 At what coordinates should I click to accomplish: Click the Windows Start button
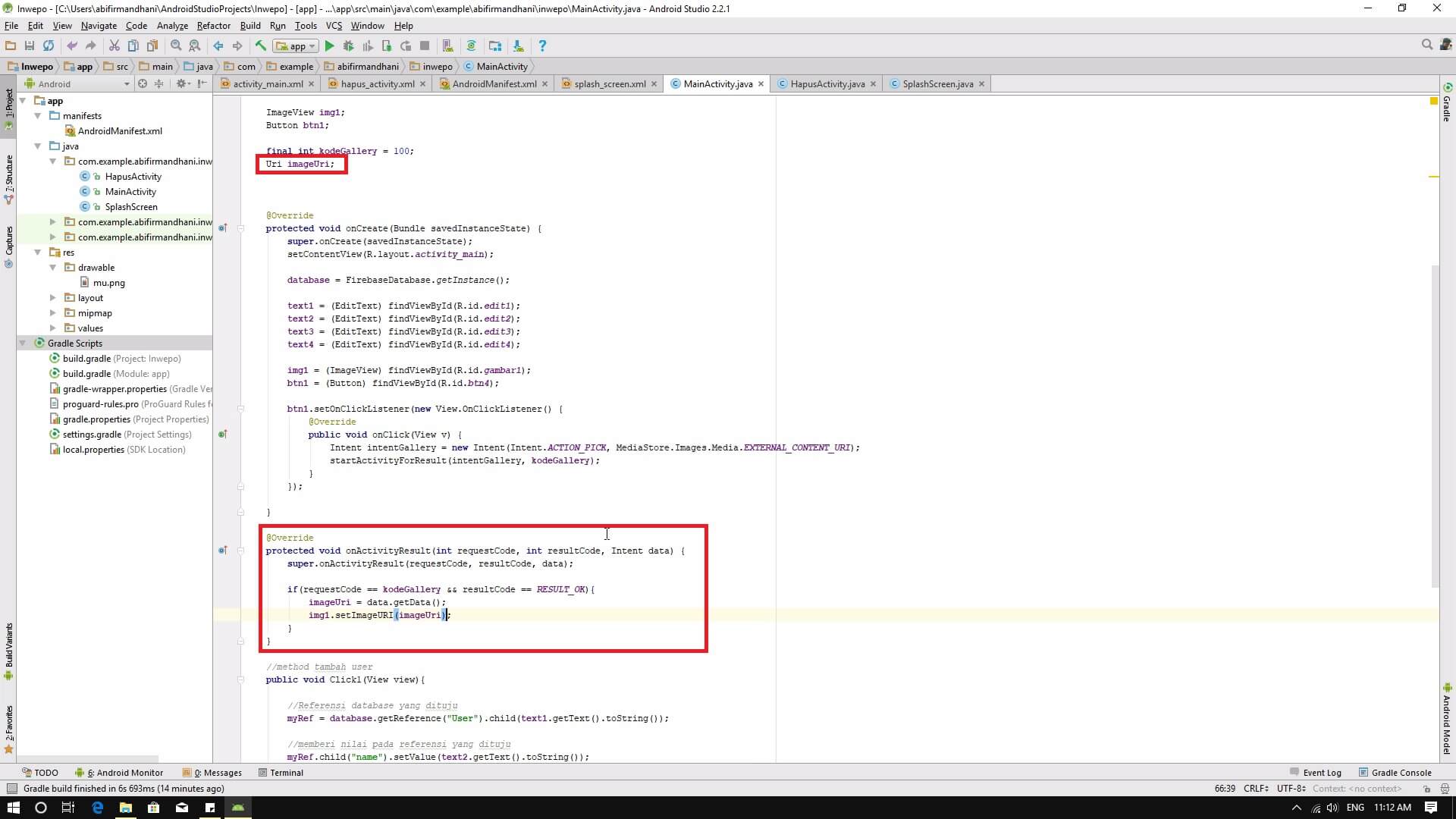pyautogui.click(x=13, y=808)
